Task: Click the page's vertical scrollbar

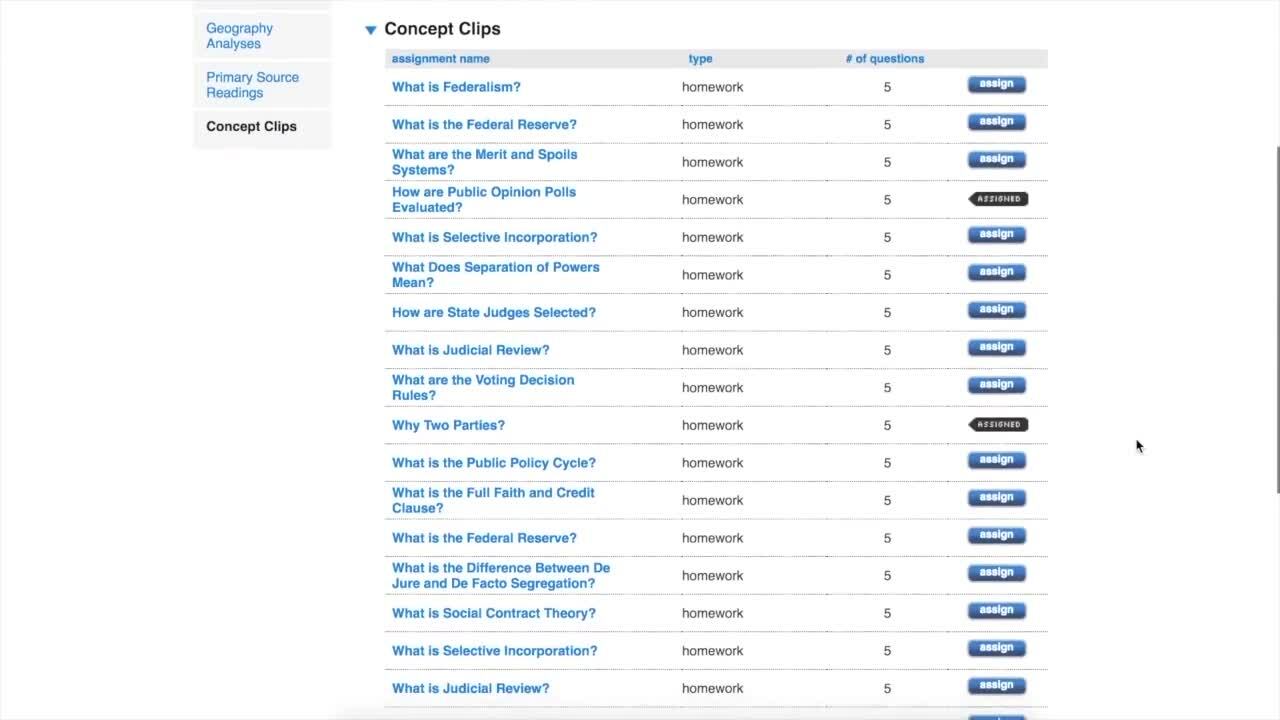Action: (1275, 320)
